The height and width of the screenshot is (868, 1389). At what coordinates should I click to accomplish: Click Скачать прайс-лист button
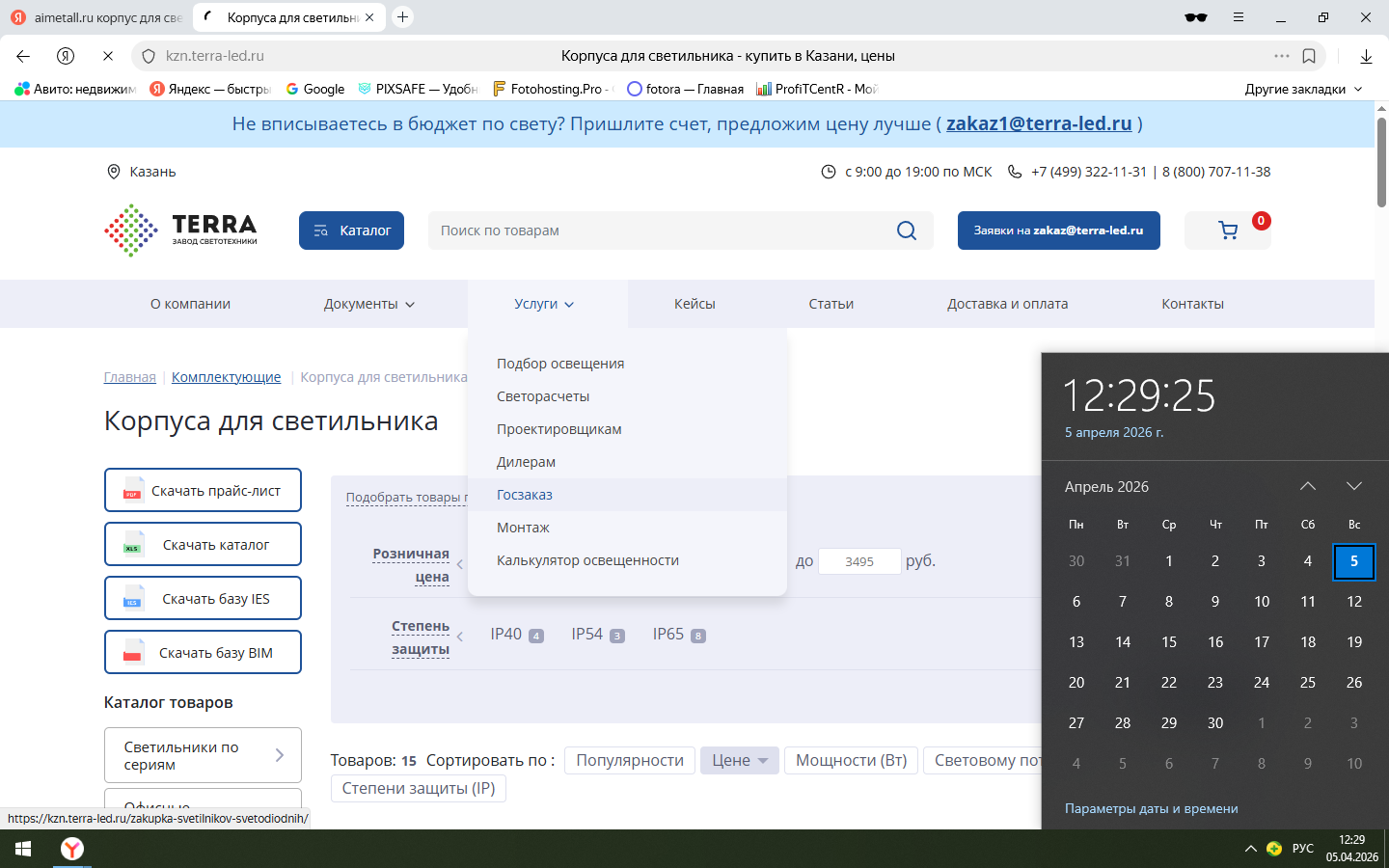[203, 491]
